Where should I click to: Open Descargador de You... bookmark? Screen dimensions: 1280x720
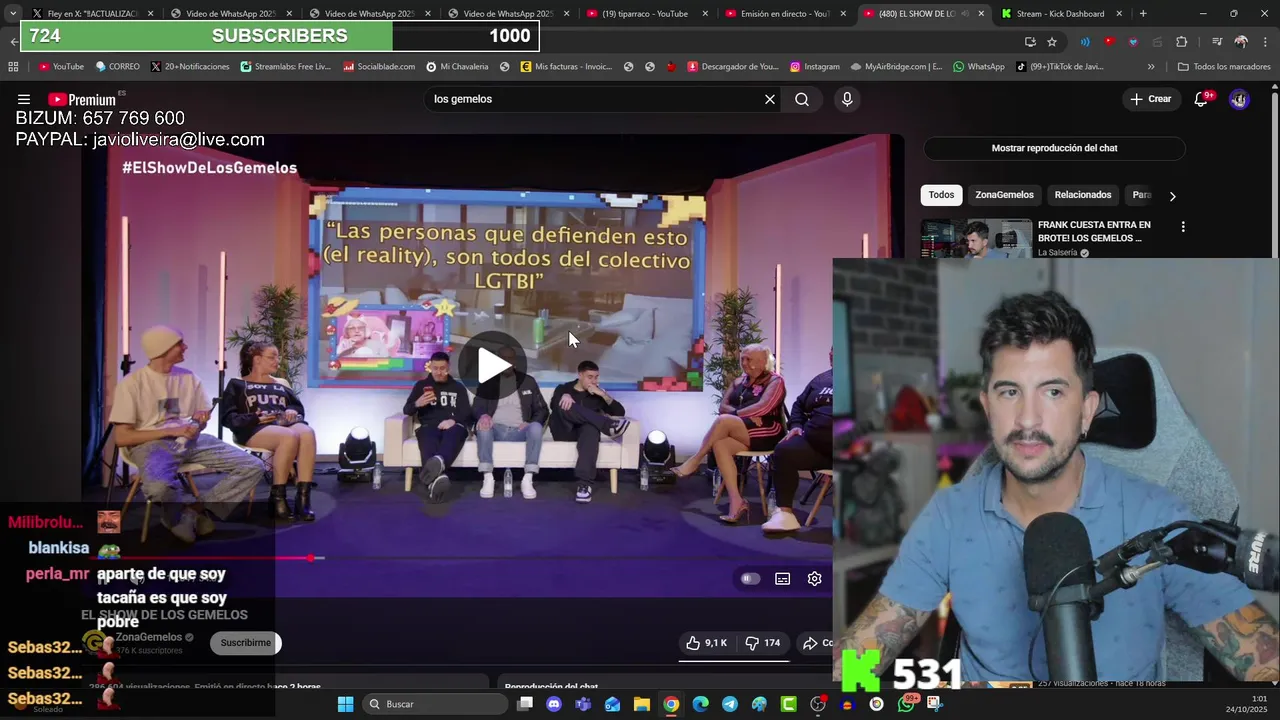(x=733, y=67)
